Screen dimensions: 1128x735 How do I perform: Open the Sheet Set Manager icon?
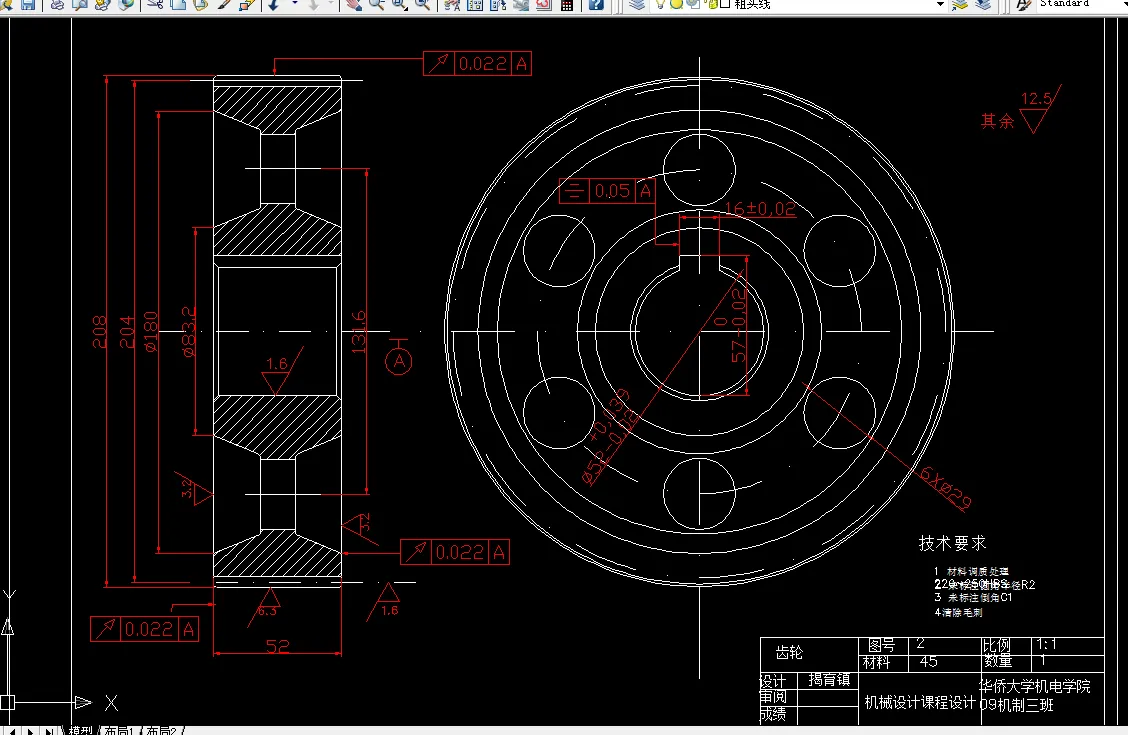521,4
